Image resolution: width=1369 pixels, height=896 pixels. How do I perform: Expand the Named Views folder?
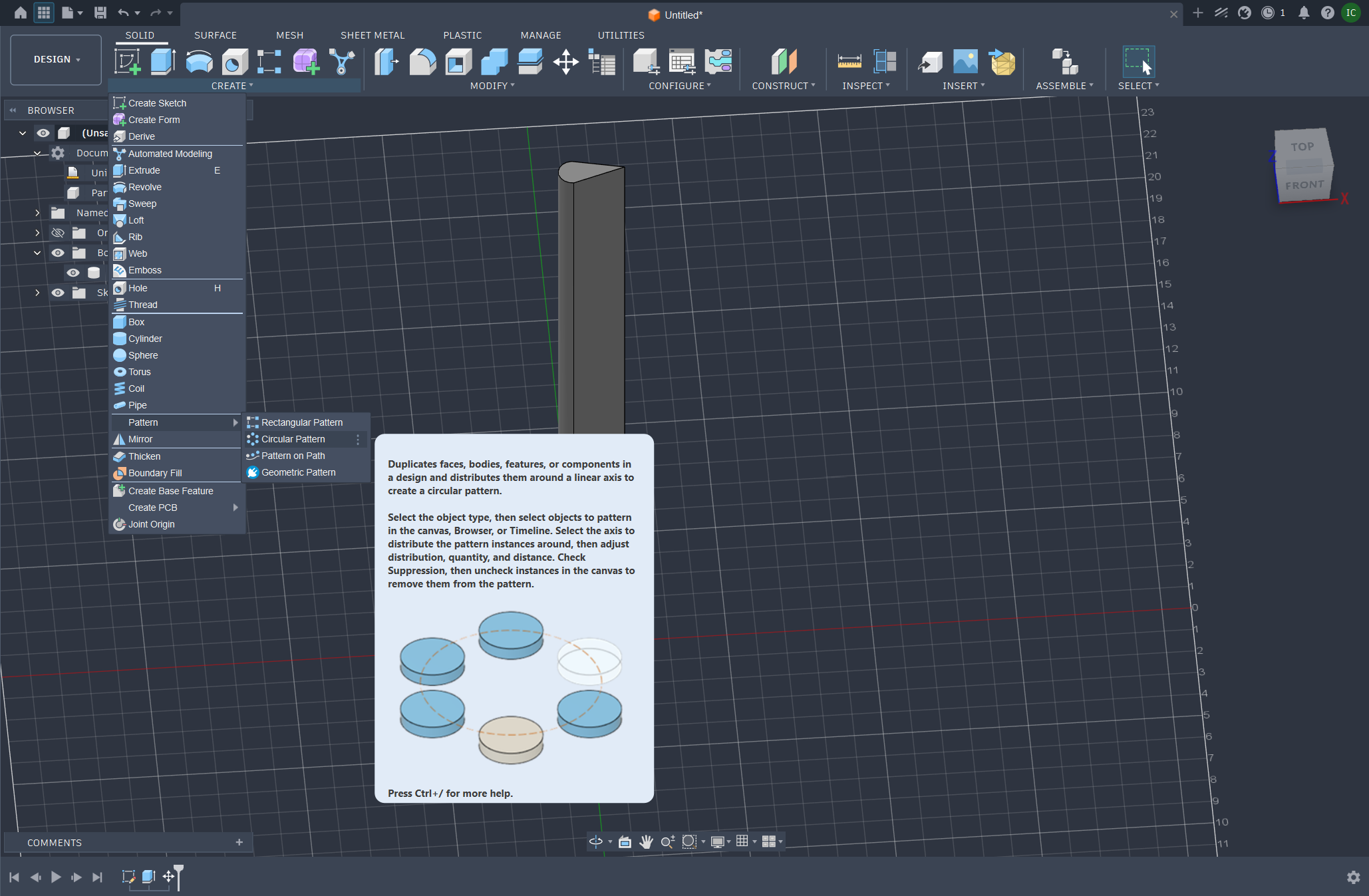pos(37,213)
